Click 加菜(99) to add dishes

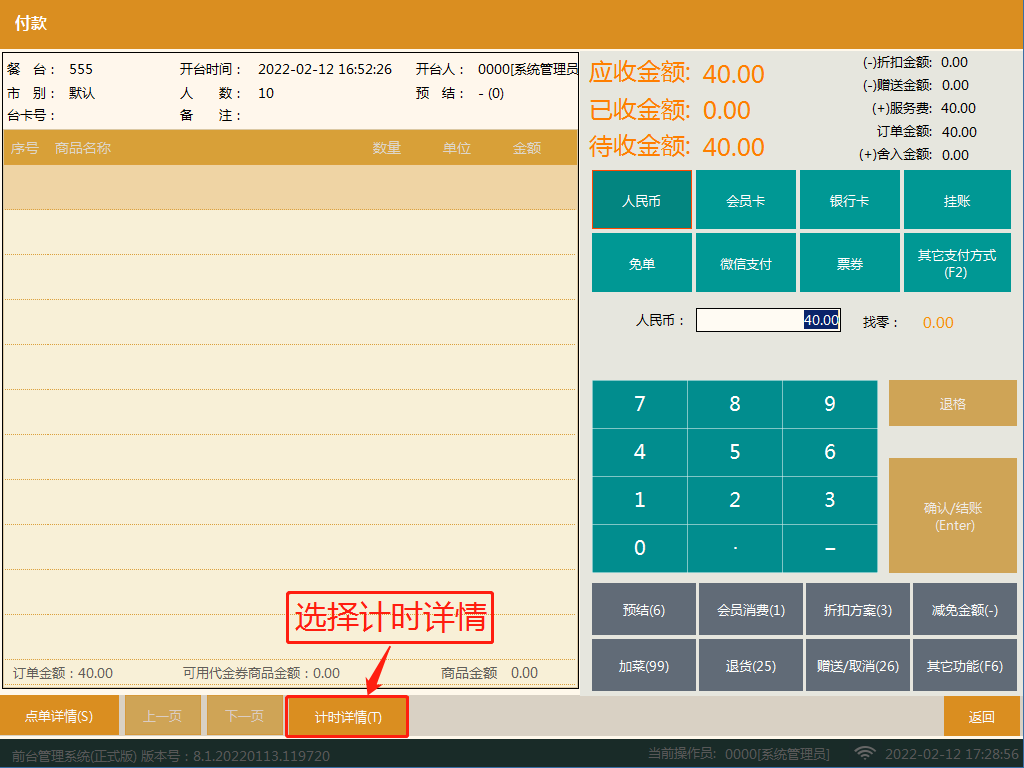pyautogui.click(x=644, y=665)
